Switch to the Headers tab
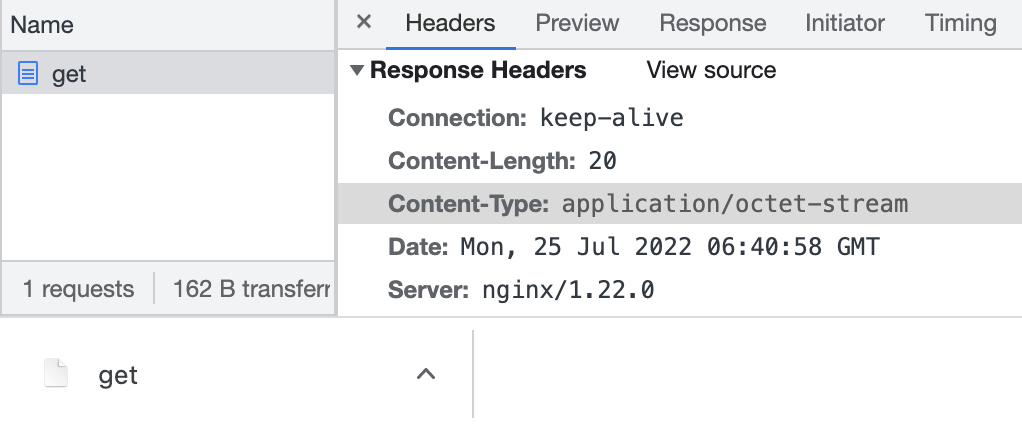1022x430 pixels. click(x=450, y=23)
